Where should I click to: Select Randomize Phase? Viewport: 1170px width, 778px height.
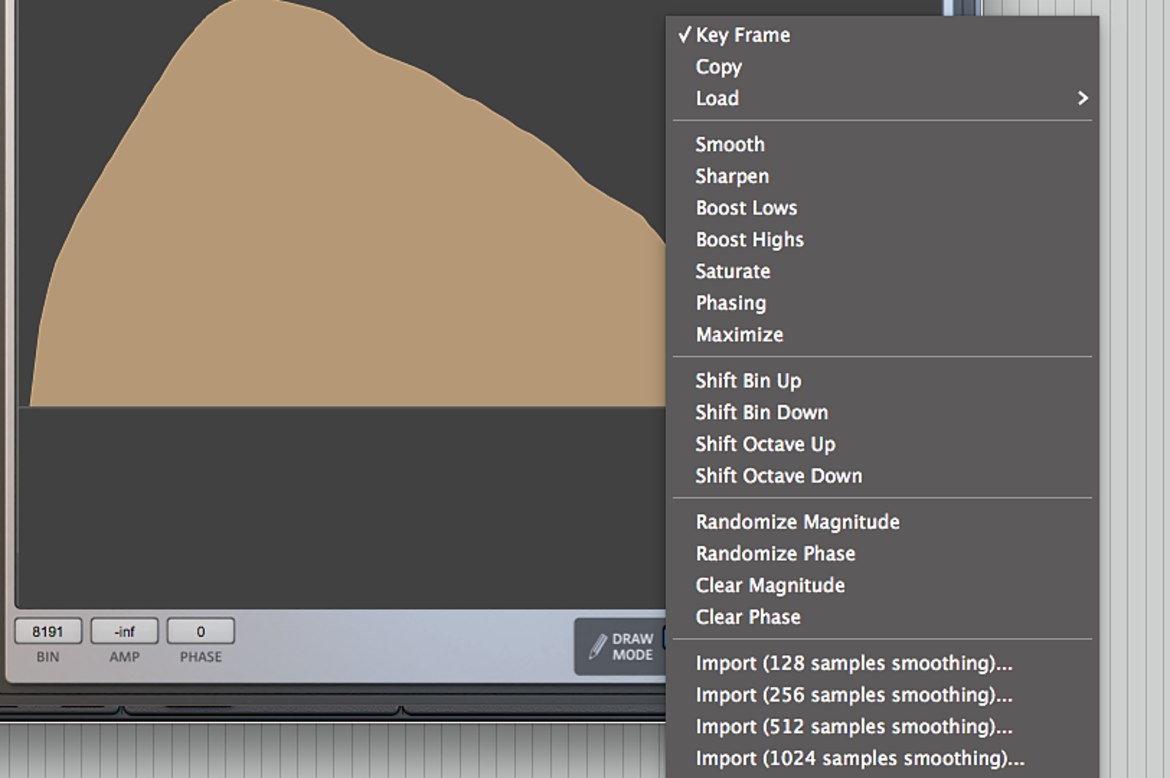[882, 553]
